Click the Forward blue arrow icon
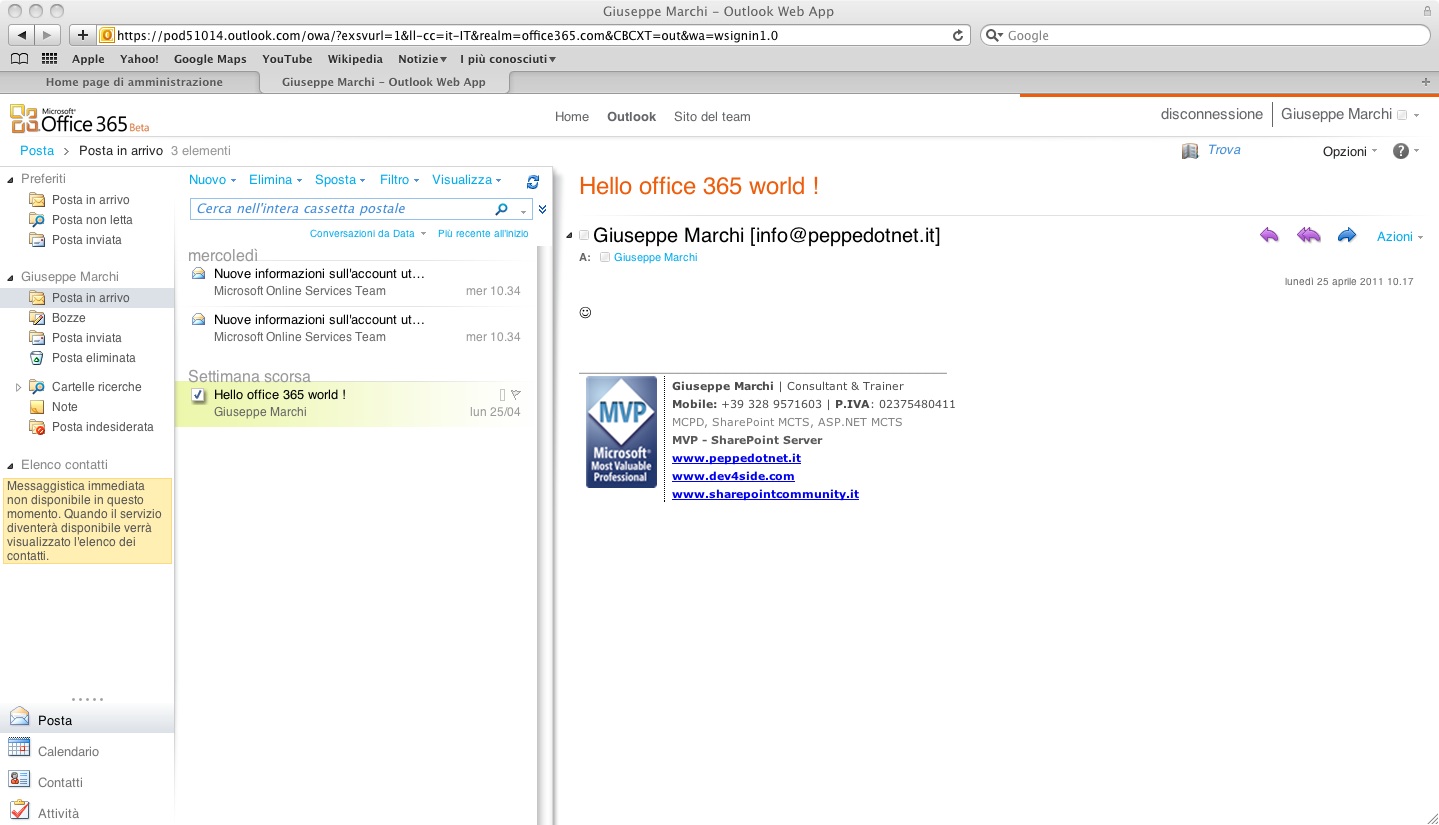1439x825 pixels. 1347,235
